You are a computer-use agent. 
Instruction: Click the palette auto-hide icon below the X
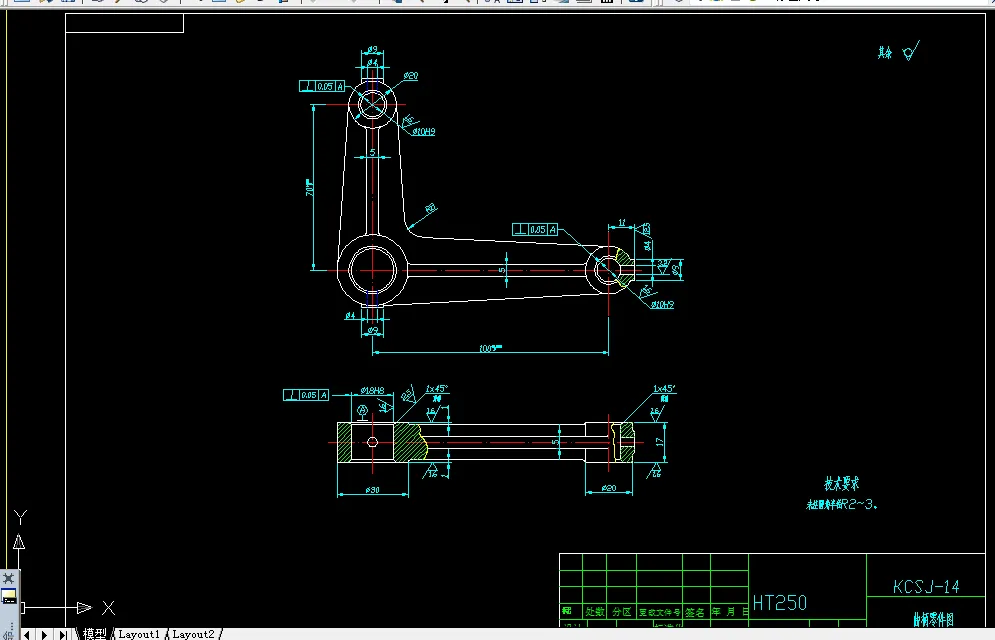(8, 596)
